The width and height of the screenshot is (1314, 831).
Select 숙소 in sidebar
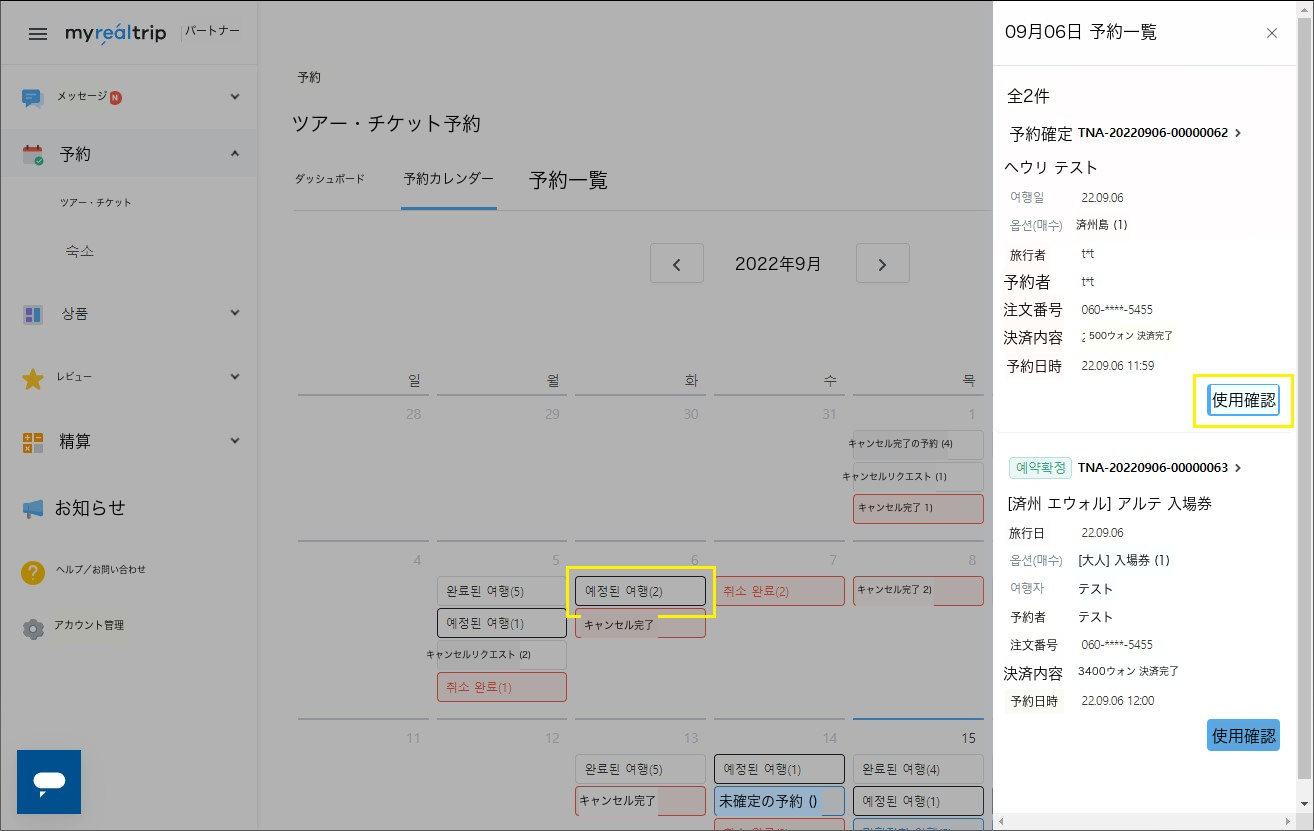click(x=80, y=251)
